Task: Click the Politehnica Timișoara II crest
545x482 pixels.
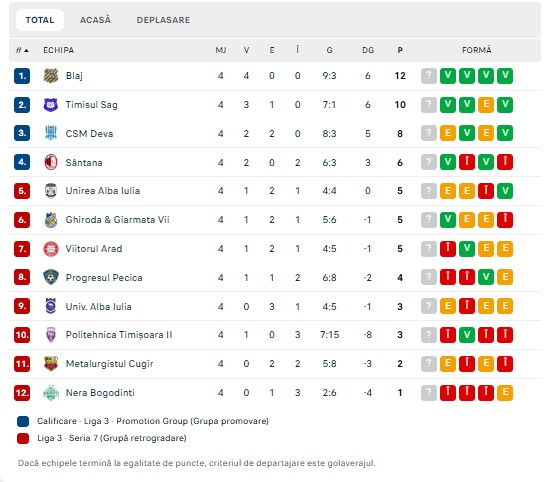Action: 51,335
